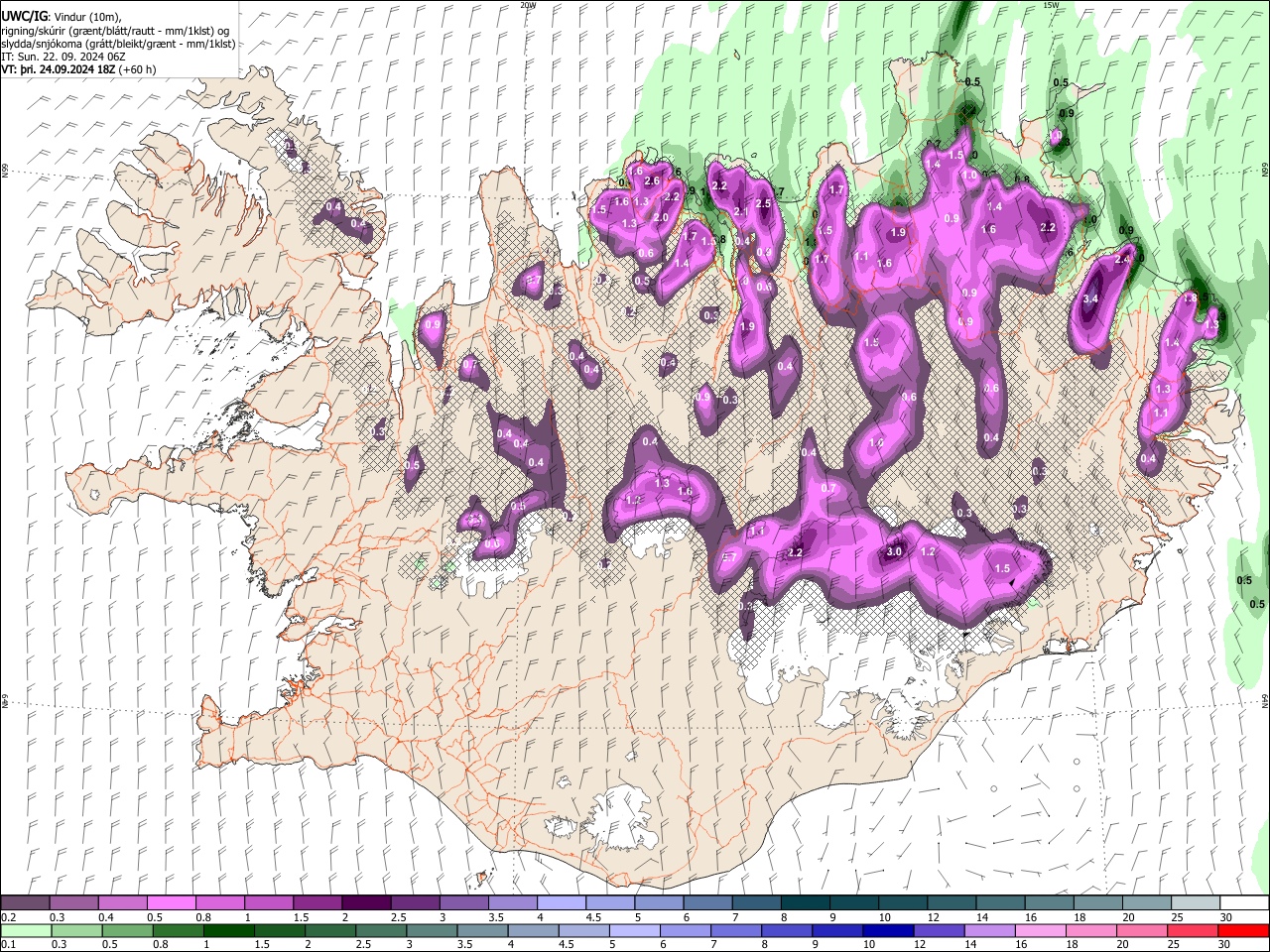
Task: Select the "VT: þri. 24.09.2024 18Z" valid time
Action: [59, 69]
